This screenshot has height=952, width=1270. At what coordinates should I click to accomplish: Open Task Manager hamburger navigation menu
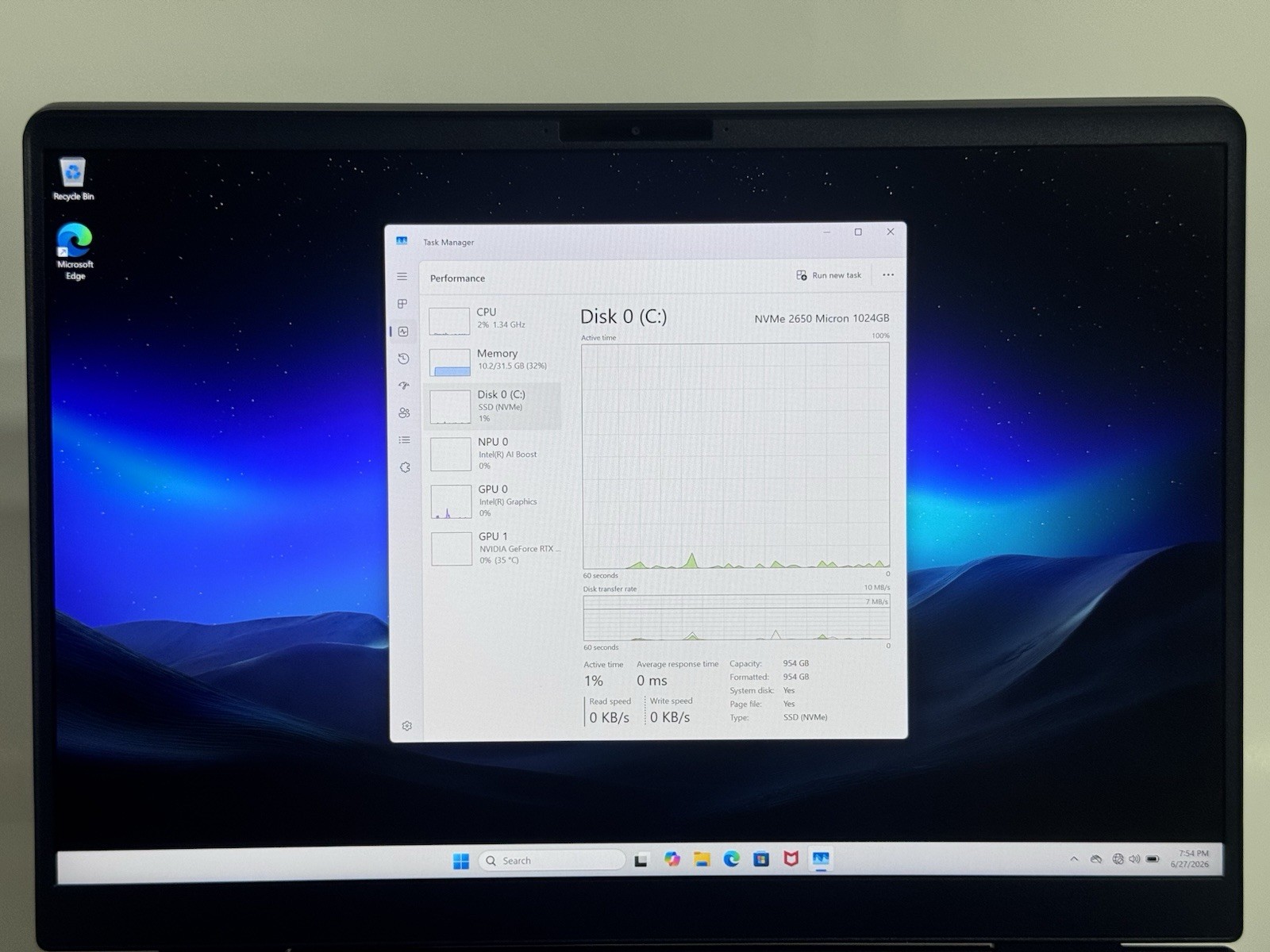402,277
